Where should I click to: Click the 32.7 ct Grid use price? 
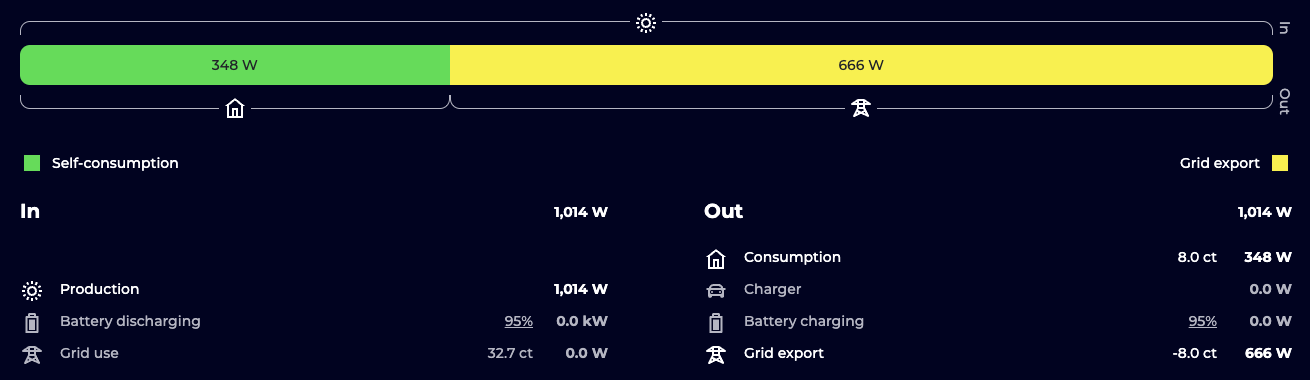pyautogui.click(x=510, y=353)
